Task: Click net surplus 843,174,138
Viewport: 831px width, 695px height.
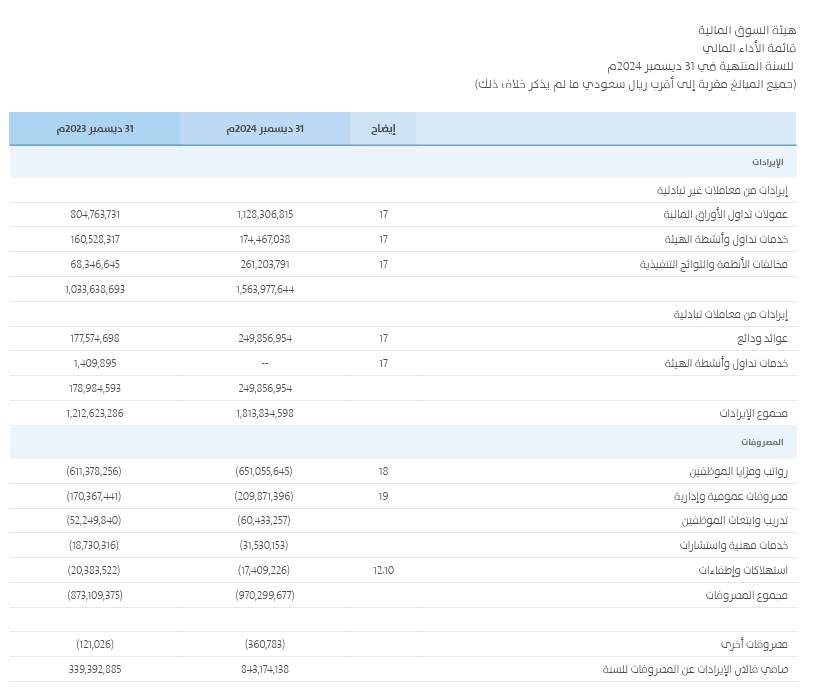Action: tap(265, 670)
